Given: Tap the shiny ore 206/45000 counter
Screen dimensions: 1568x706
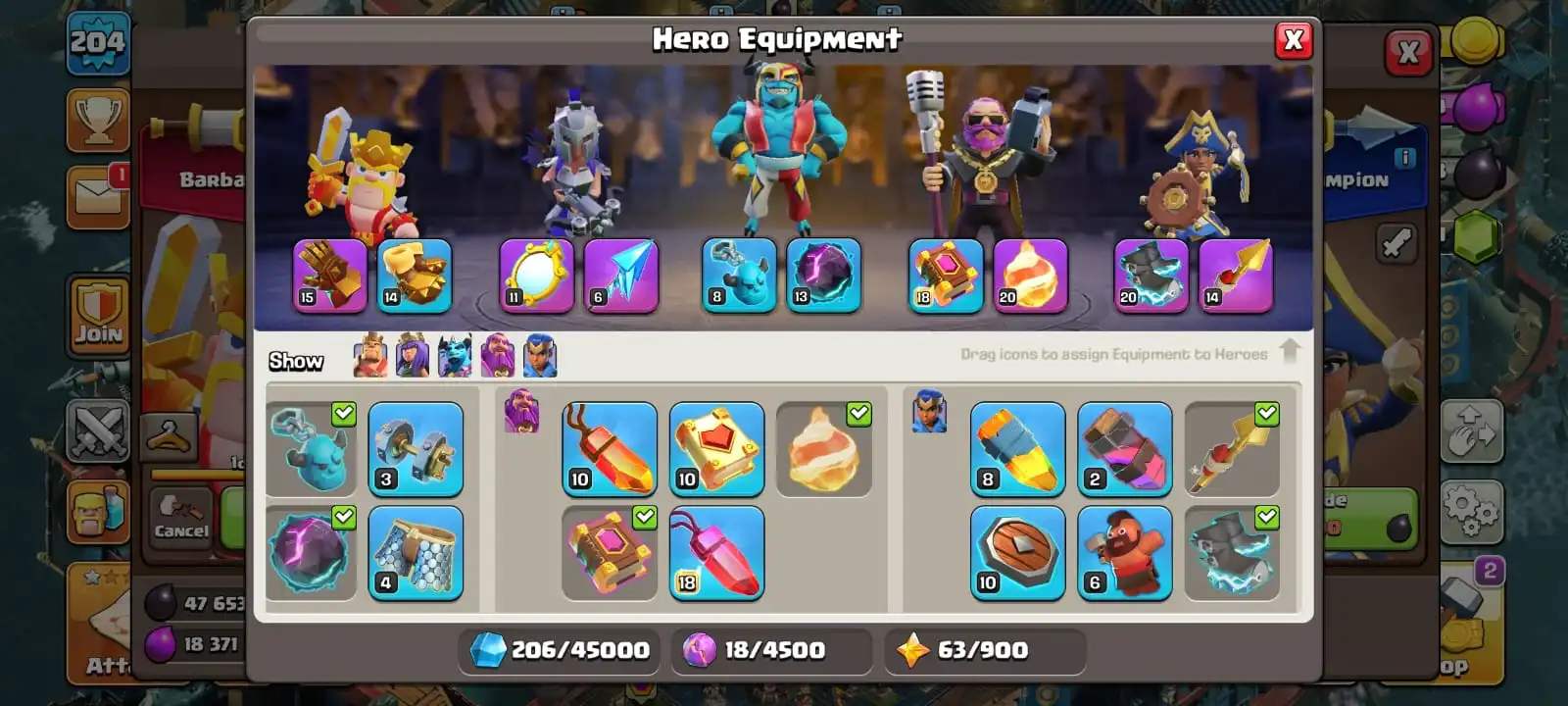Looking at the screenshot, I should point(560,650).
